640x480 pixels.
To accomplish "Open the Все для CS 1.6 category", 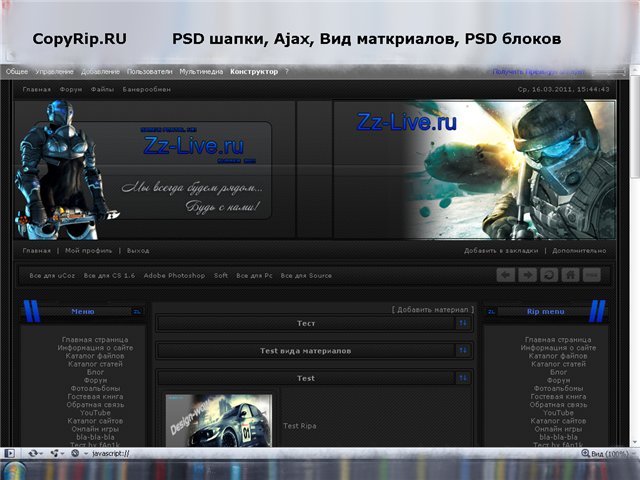I will [x=109, y=276].
